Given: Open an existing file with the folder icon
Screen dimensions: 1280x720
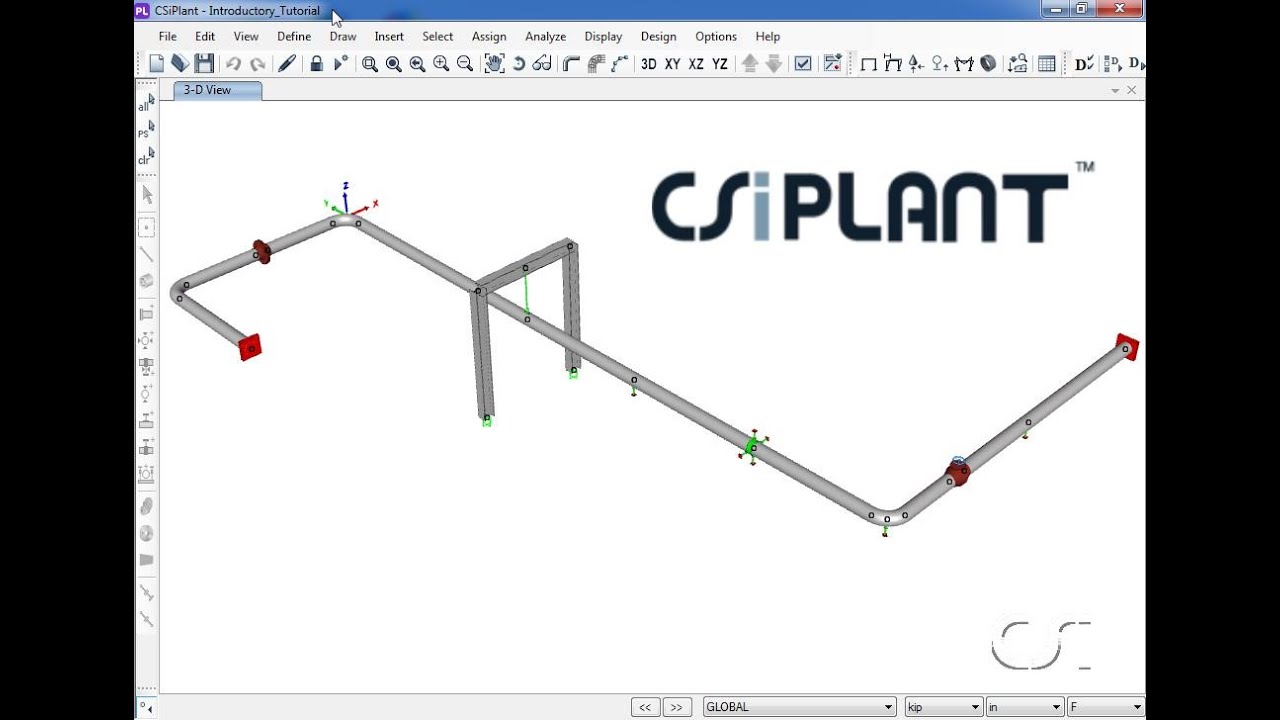Looking at the screenshot, I should (x=180, y=64).
